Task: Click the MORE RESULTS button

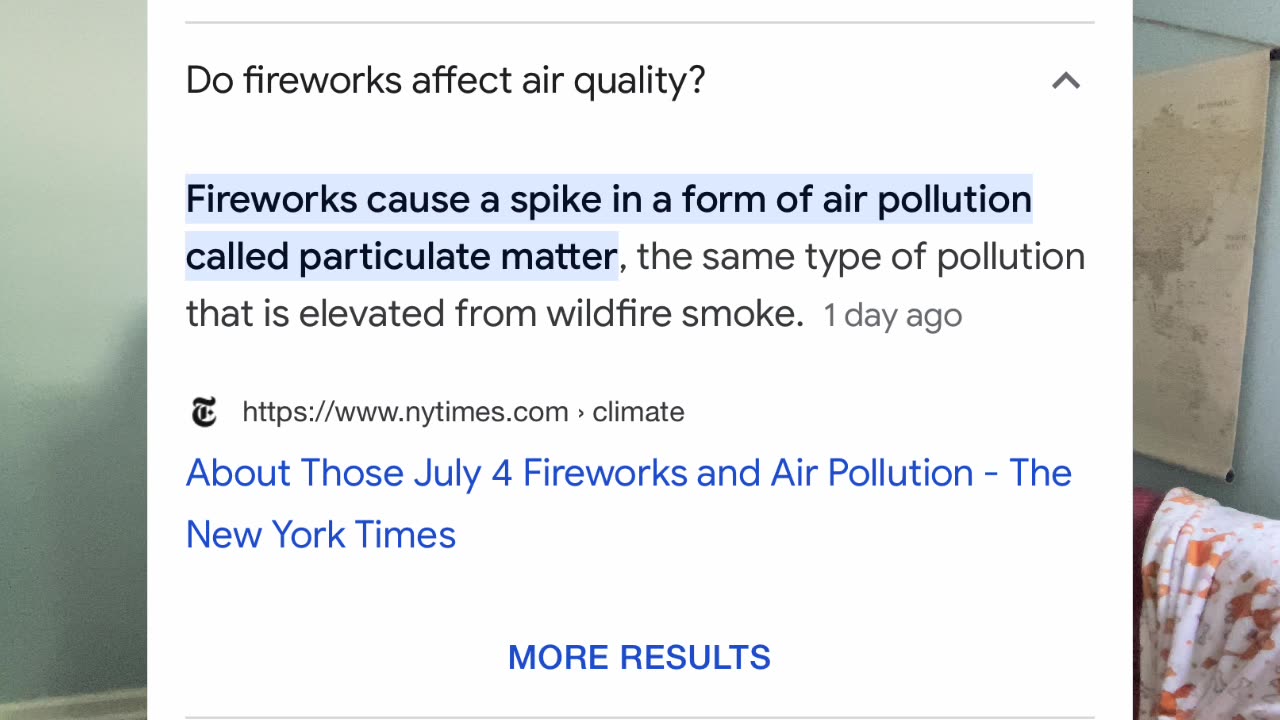Action: (639, 657)
